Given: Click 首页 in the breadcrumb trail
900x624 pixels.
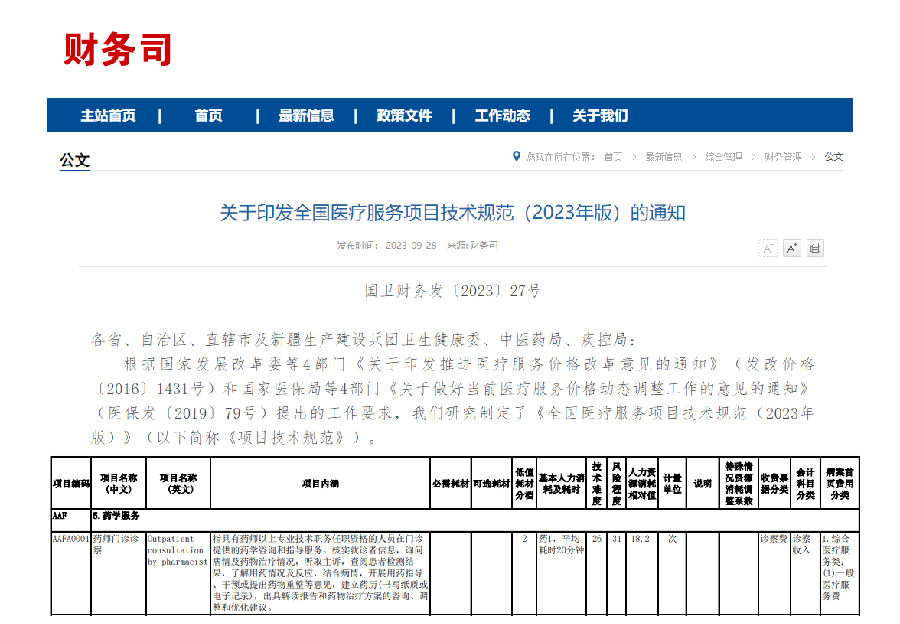Looking at the screenshot, I should tap(613, 157).
